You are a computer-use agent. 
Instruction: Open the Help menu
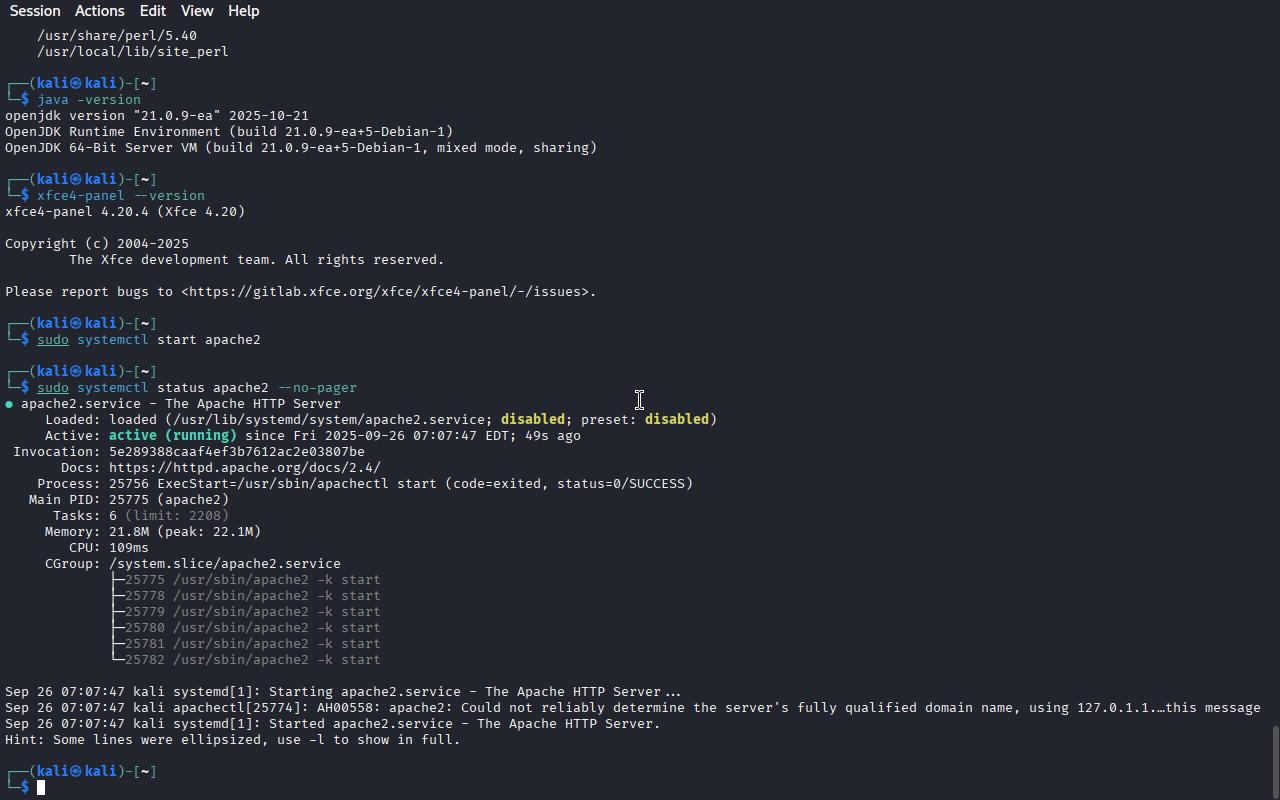pyautogui.click(x=243, y=11)
